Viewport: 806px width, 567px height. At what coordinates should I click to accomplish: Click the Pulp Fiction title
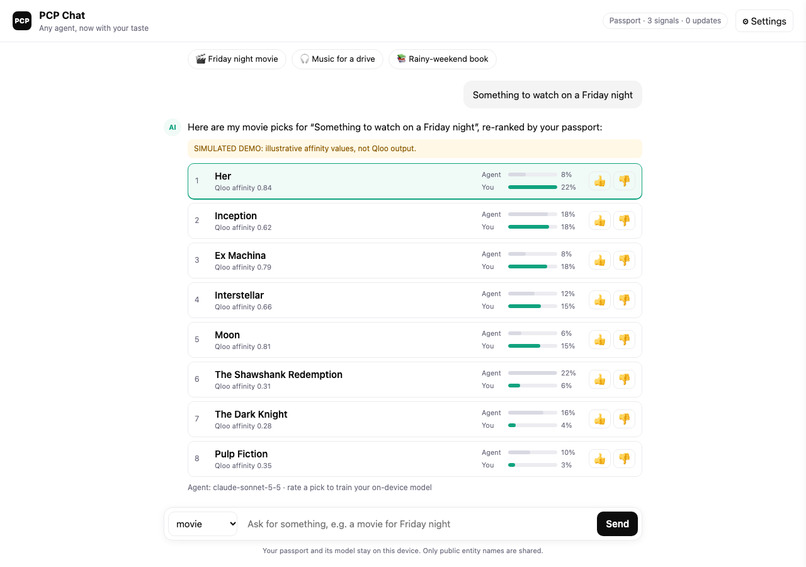click(x=241, y=454)
